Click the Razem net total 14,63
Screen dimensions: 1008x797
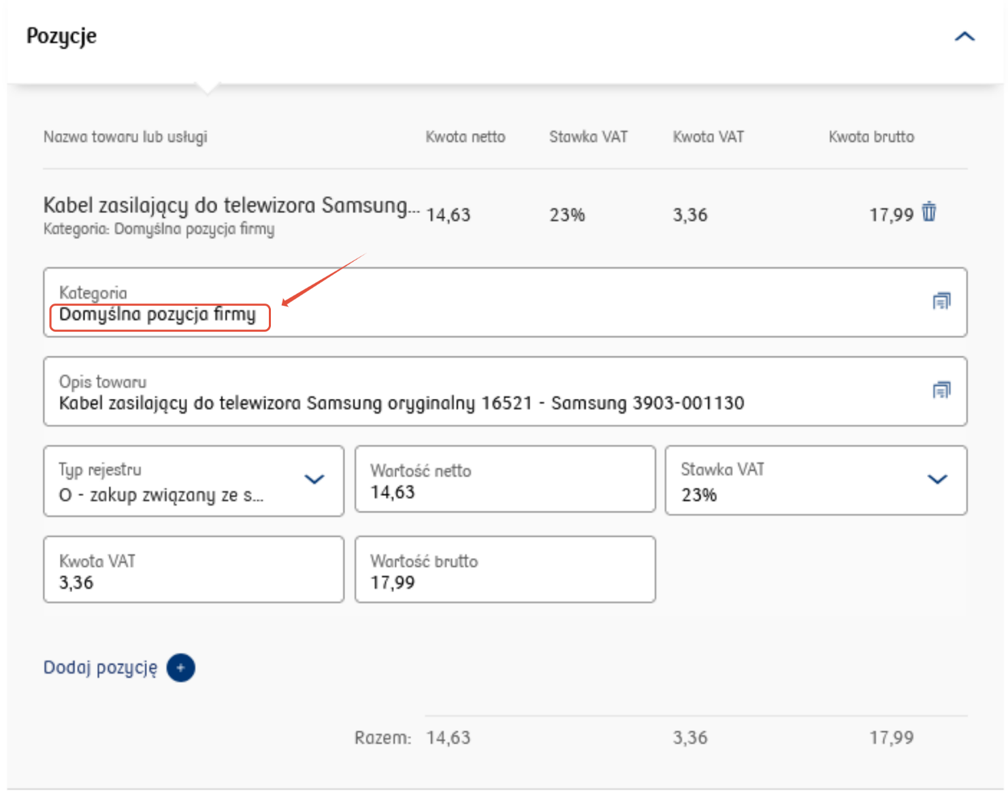448,738
